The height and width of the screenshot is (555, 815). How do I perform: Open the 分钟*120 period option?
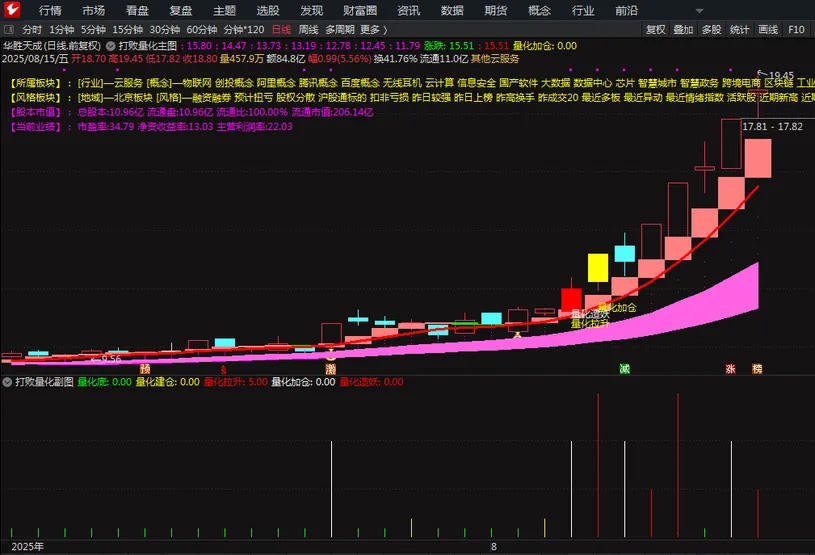[244, 30]
